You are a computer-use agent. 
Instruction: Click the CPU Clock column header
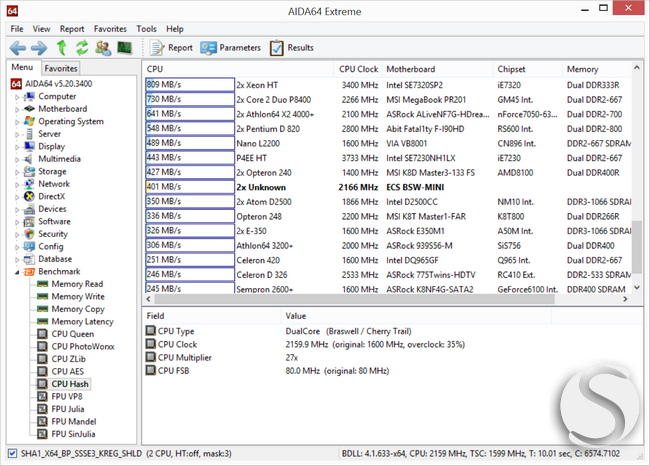tap(358, 69)
